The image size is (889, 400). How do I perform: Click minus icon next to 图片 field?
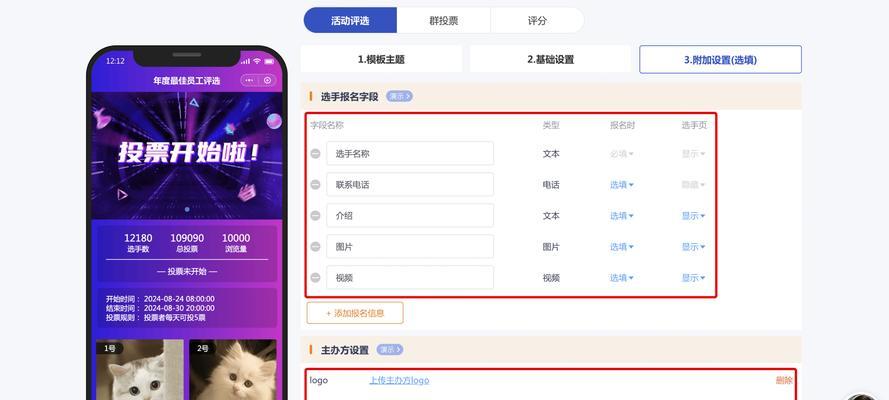point(315,246)
